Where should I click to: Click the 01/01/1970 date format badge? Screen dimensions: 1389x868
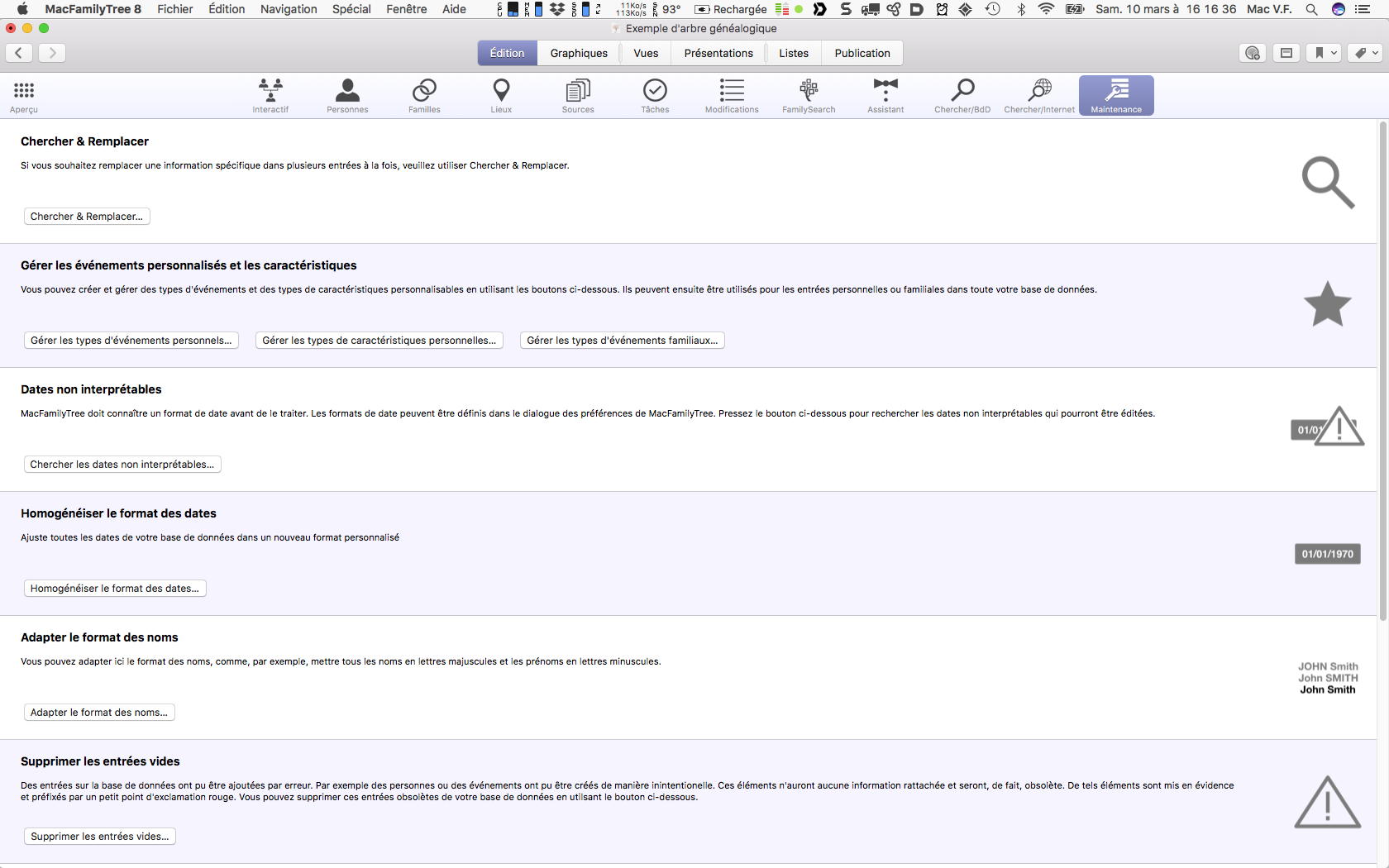[1328, 554]
